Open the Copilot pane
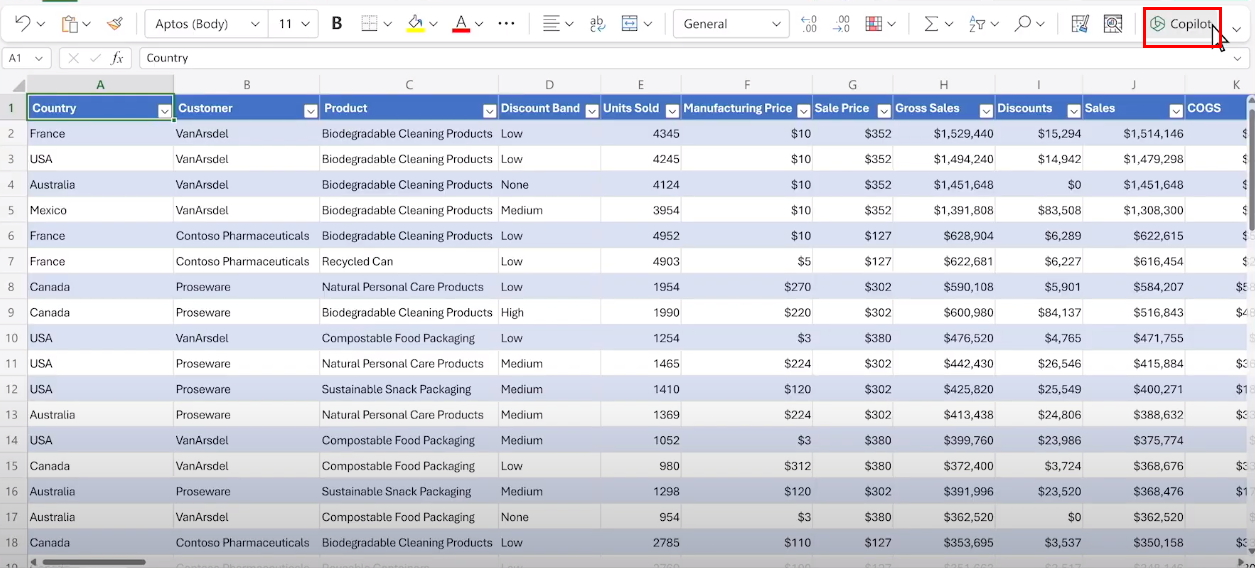Screen dimensions: 1255x568 pyautogui.click(x=1182, y=24)
